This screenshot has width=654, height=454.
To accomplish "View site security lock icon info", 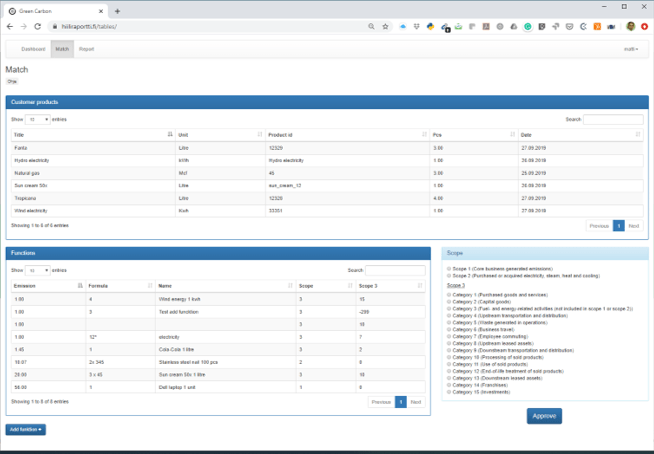I will pos(54,26).
